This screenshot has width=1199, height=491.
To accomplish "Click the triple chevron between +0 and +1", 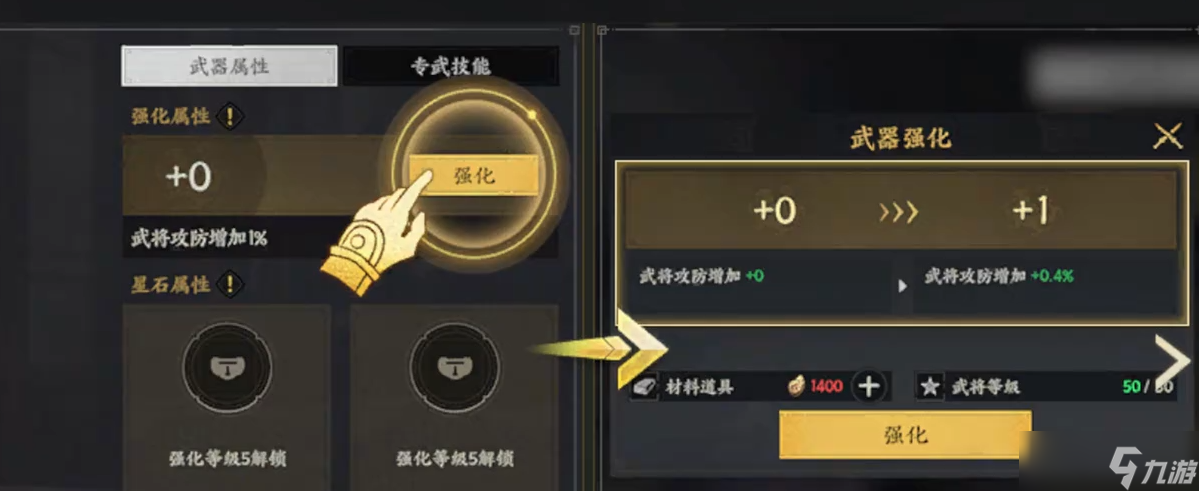I will [898, 212].
